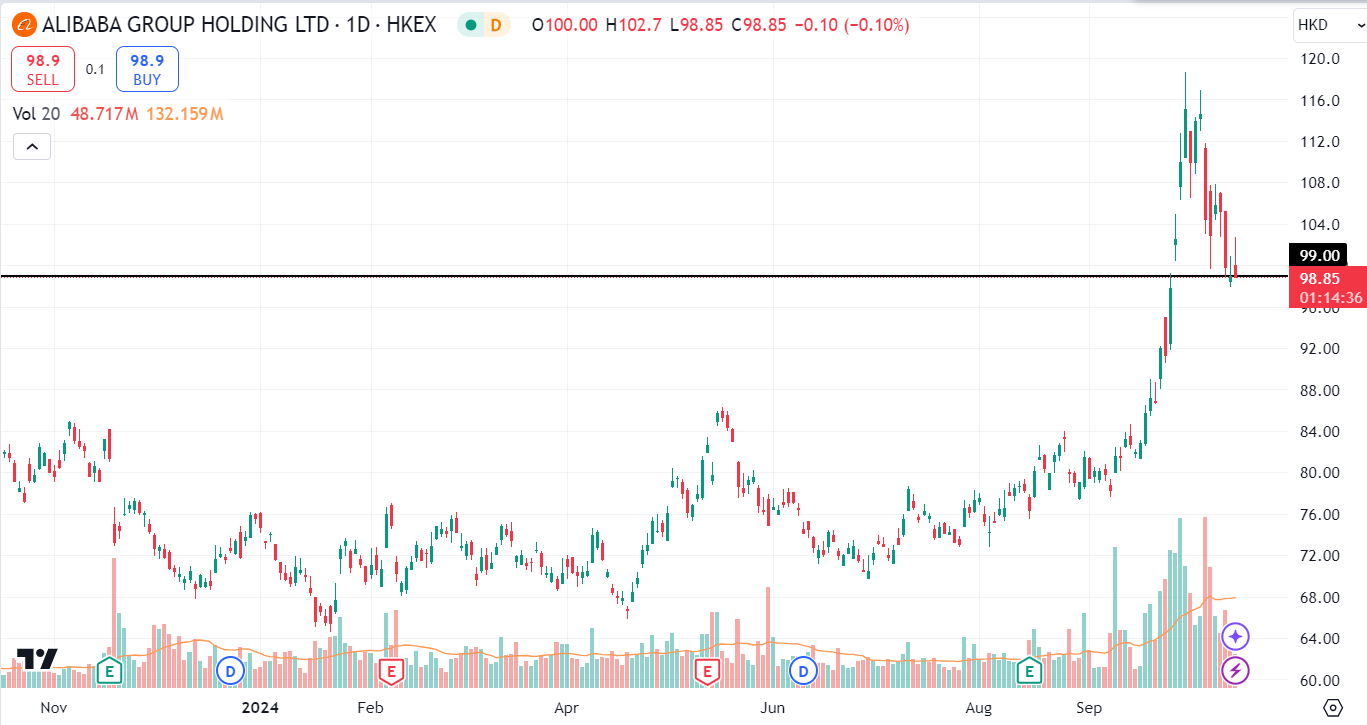This screenshot has height=725, width=1367.
Task: Click the L98.85 low price value
Action: 697,25
